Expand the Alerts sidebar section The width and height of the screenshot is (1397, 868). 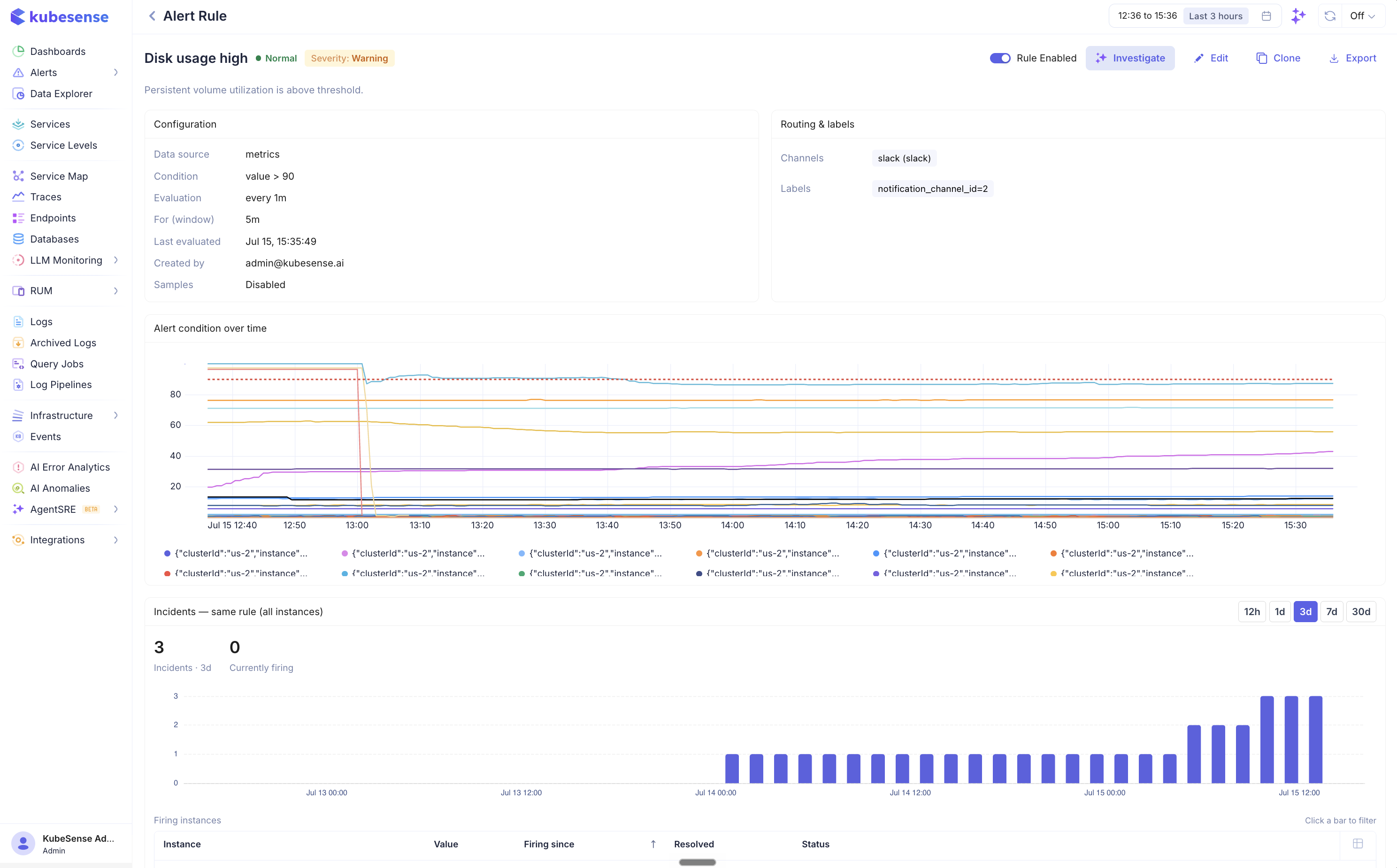coord(115,72)
